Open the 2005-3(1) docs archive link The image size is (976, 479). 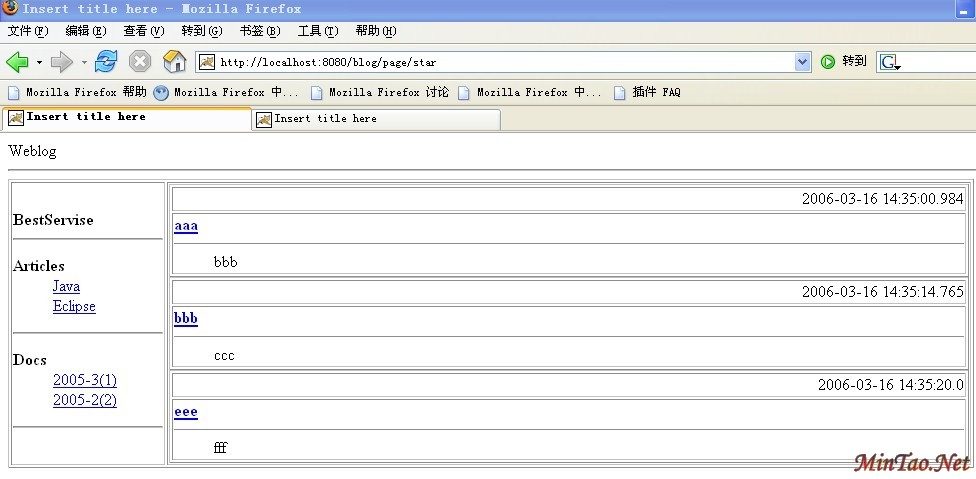(85, 381)
